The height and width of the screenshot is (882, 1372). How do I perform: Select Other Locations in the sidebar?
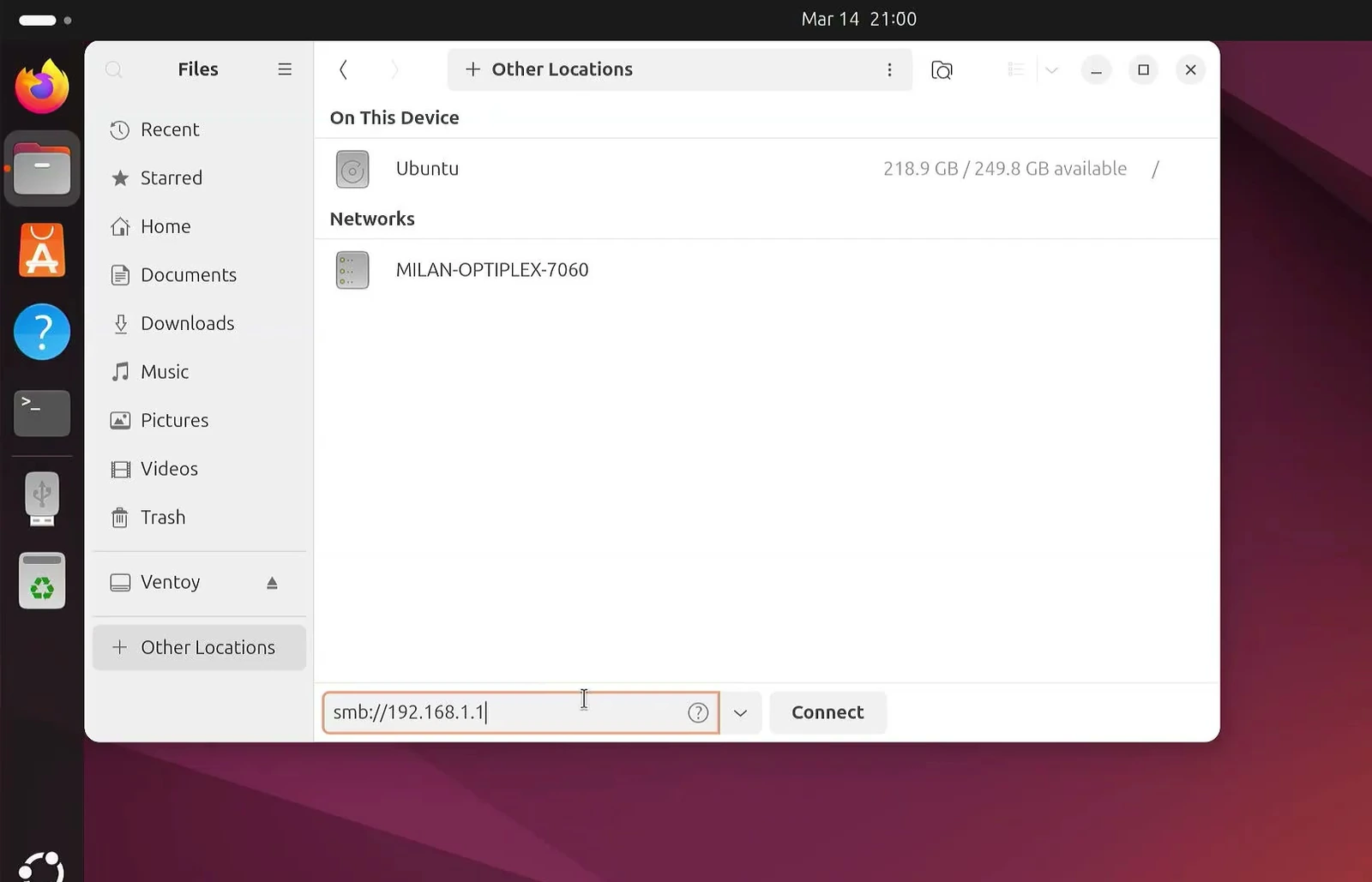click(x=199, y=647)
